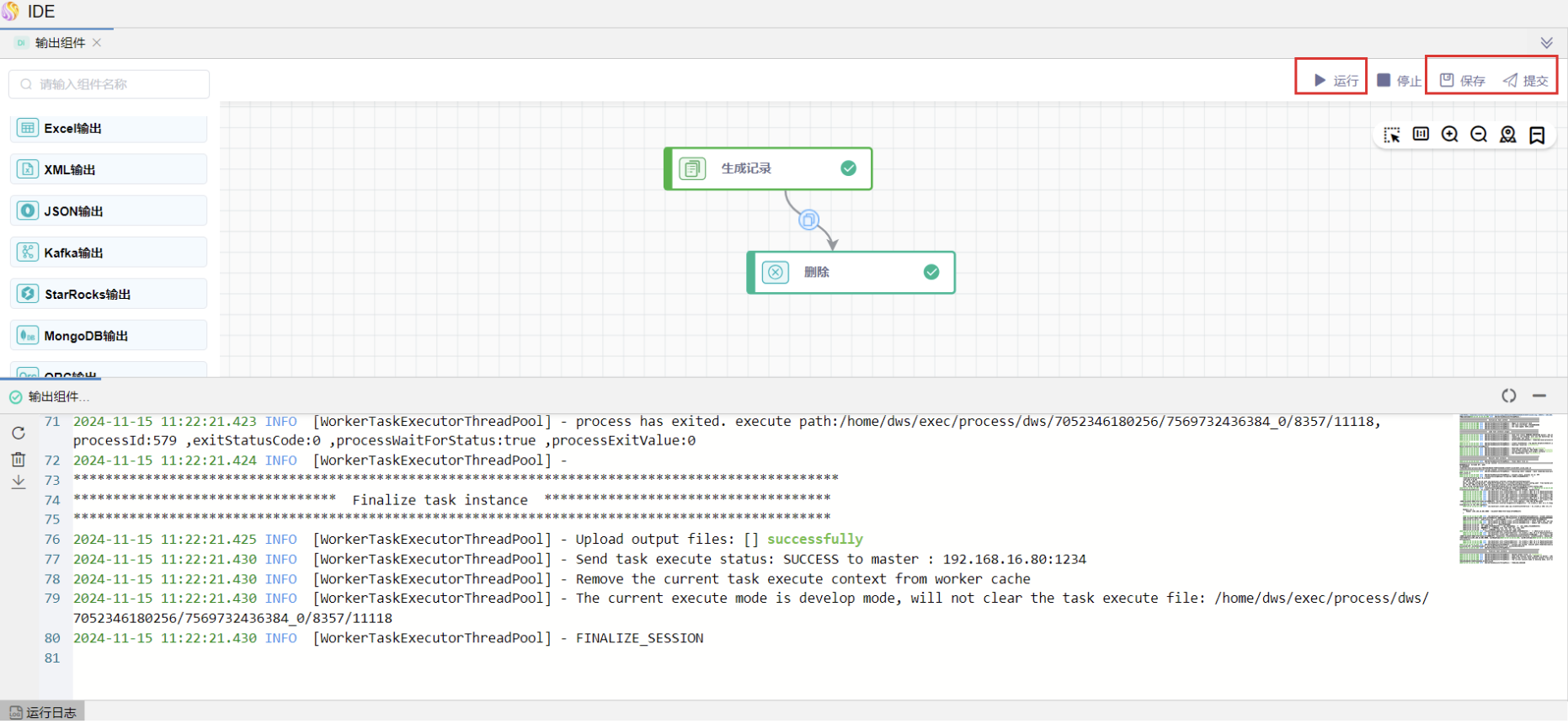Zoom out on the workflow canvas
The width and height of the screenshot is (1568, 724).
tap(1479, 135)
